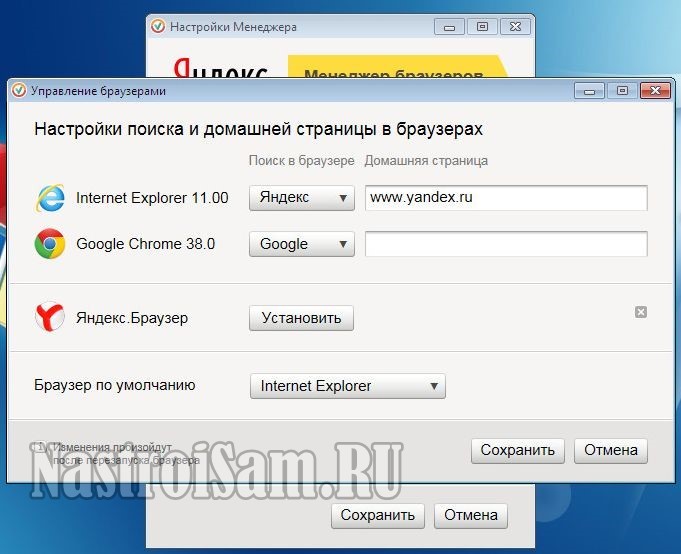Screen dimensions: 681x554
Task: Click the Internet Explorer browser icon
Action: (50, 198)
